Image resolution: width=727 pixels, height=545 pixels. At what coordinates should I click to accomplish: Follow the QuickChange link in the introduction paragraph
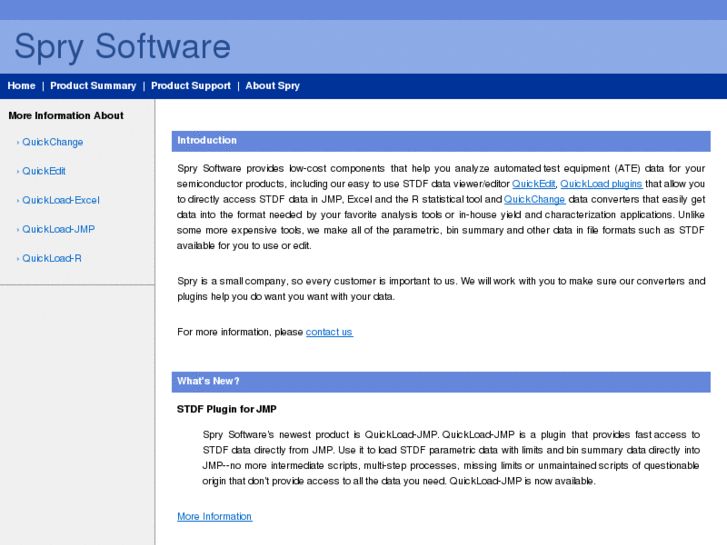click(535, 199)
